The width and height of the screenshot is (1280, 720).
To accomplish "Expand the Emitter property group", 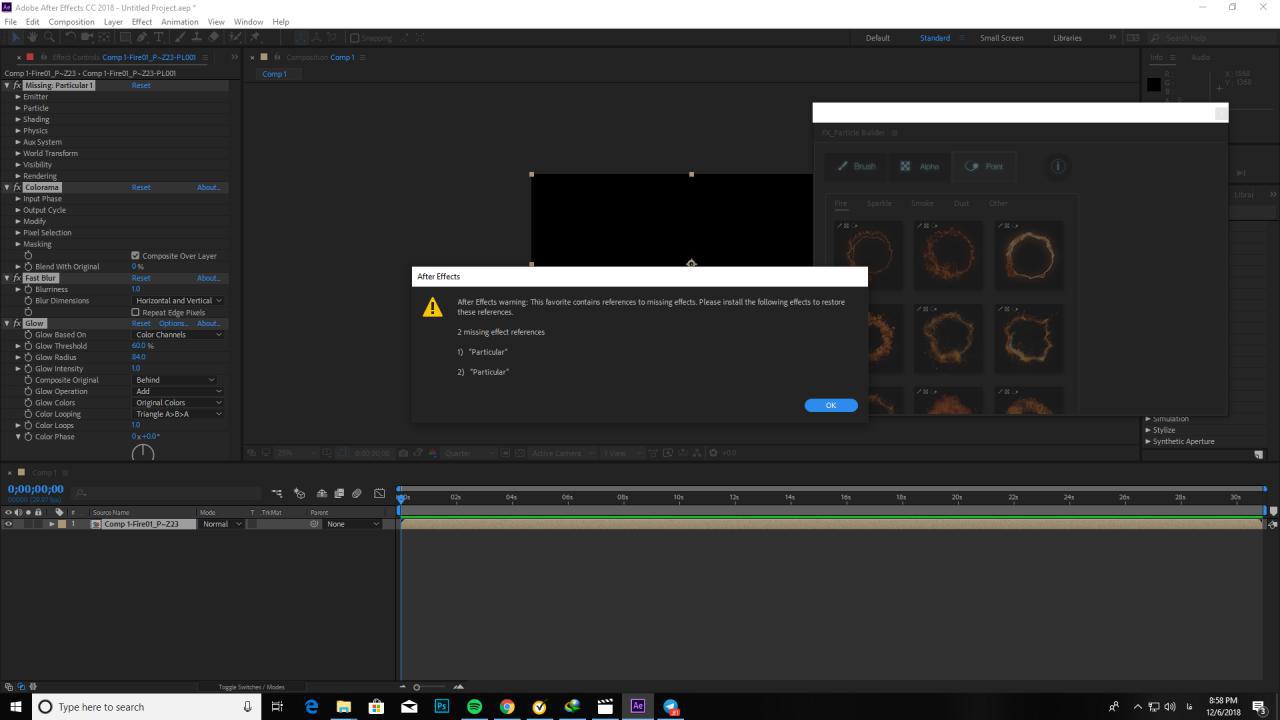I will coord(18,97).
